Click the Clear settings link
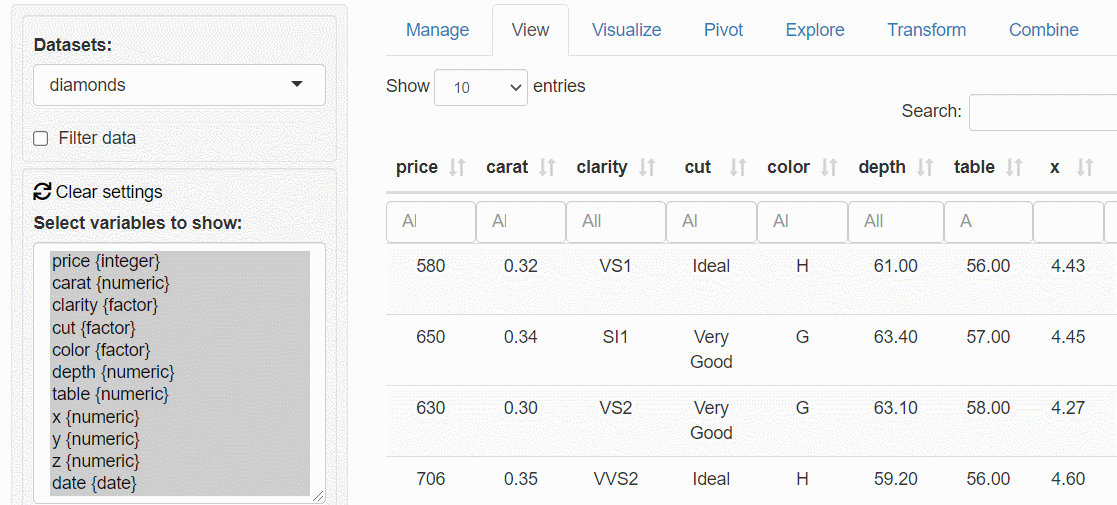The image size is (1117, 505). [108, 192]
